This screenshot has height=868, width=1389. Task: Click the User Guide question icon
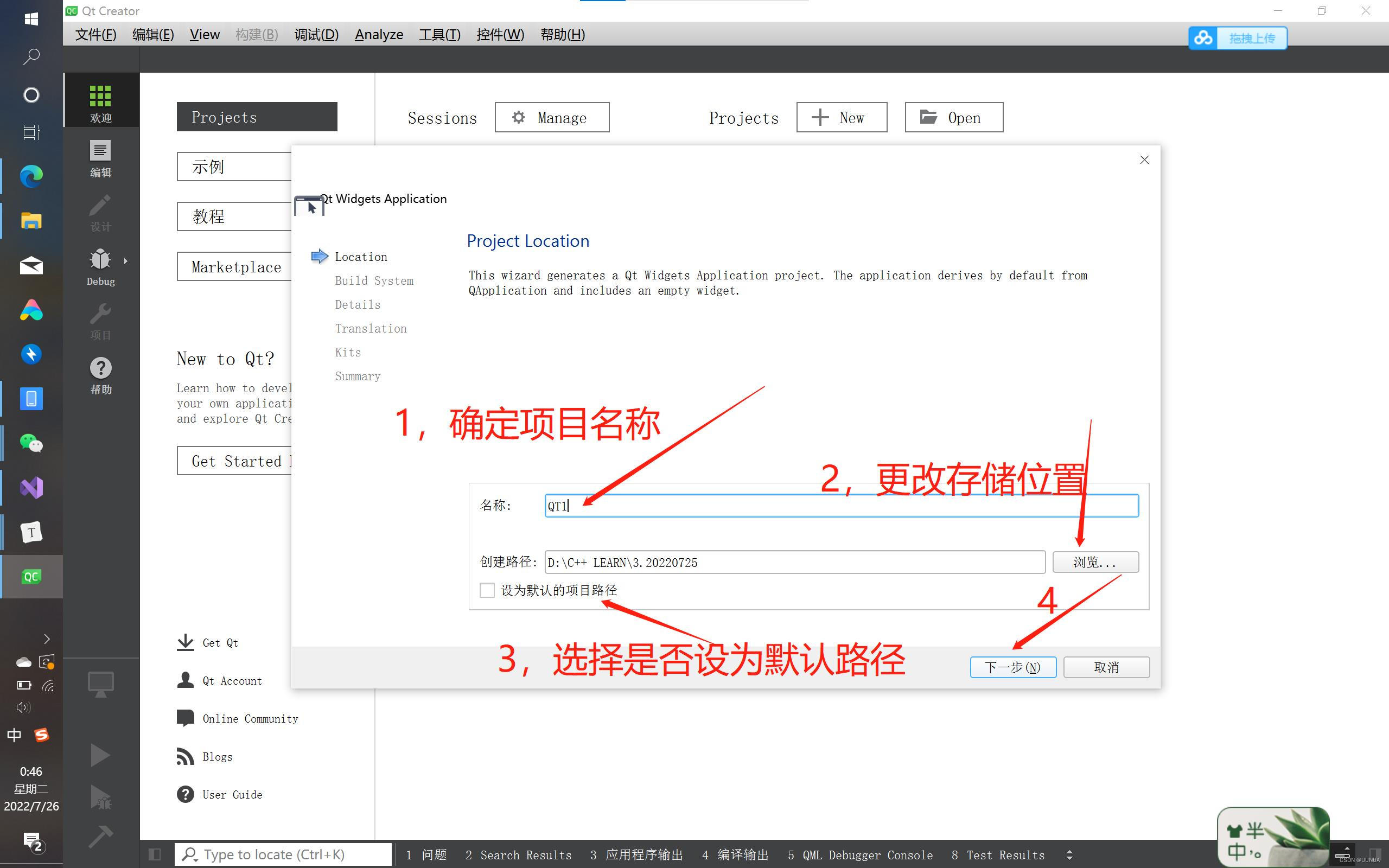(185, 794)
